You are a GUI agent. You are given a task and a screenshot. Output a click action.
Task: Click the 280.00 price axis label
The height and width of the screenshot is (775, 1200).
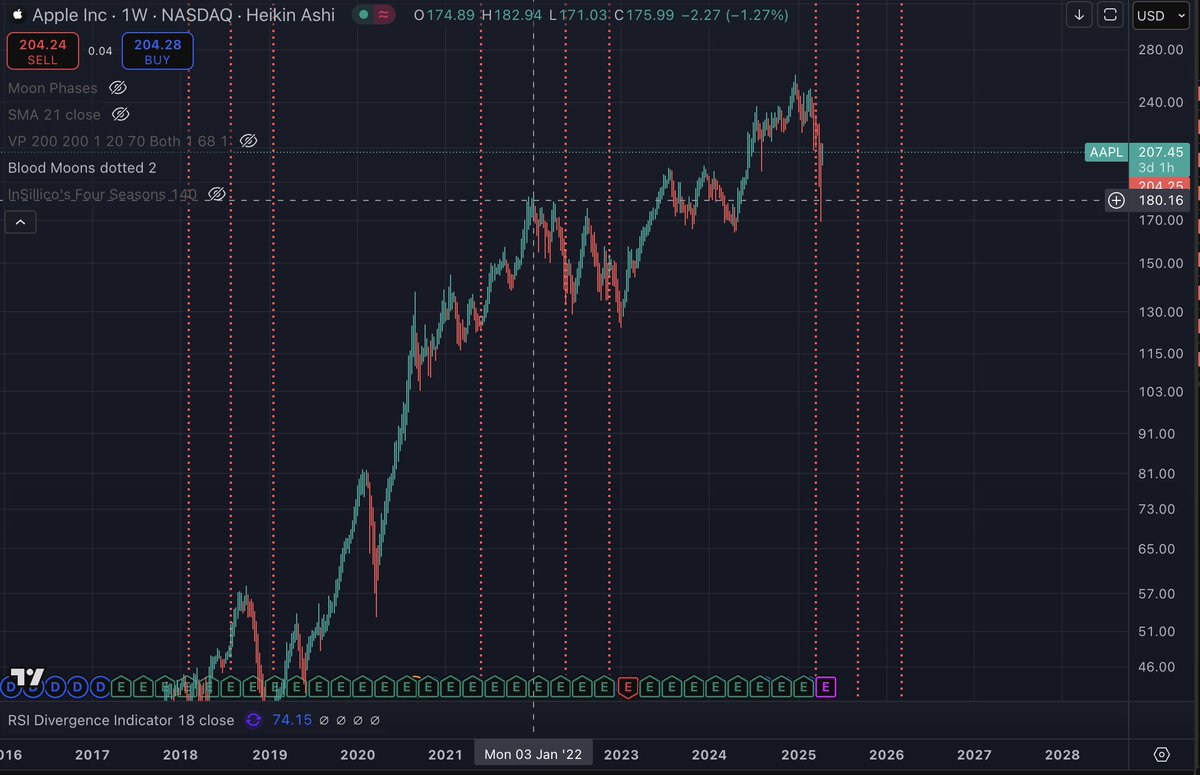[1162, 50]
